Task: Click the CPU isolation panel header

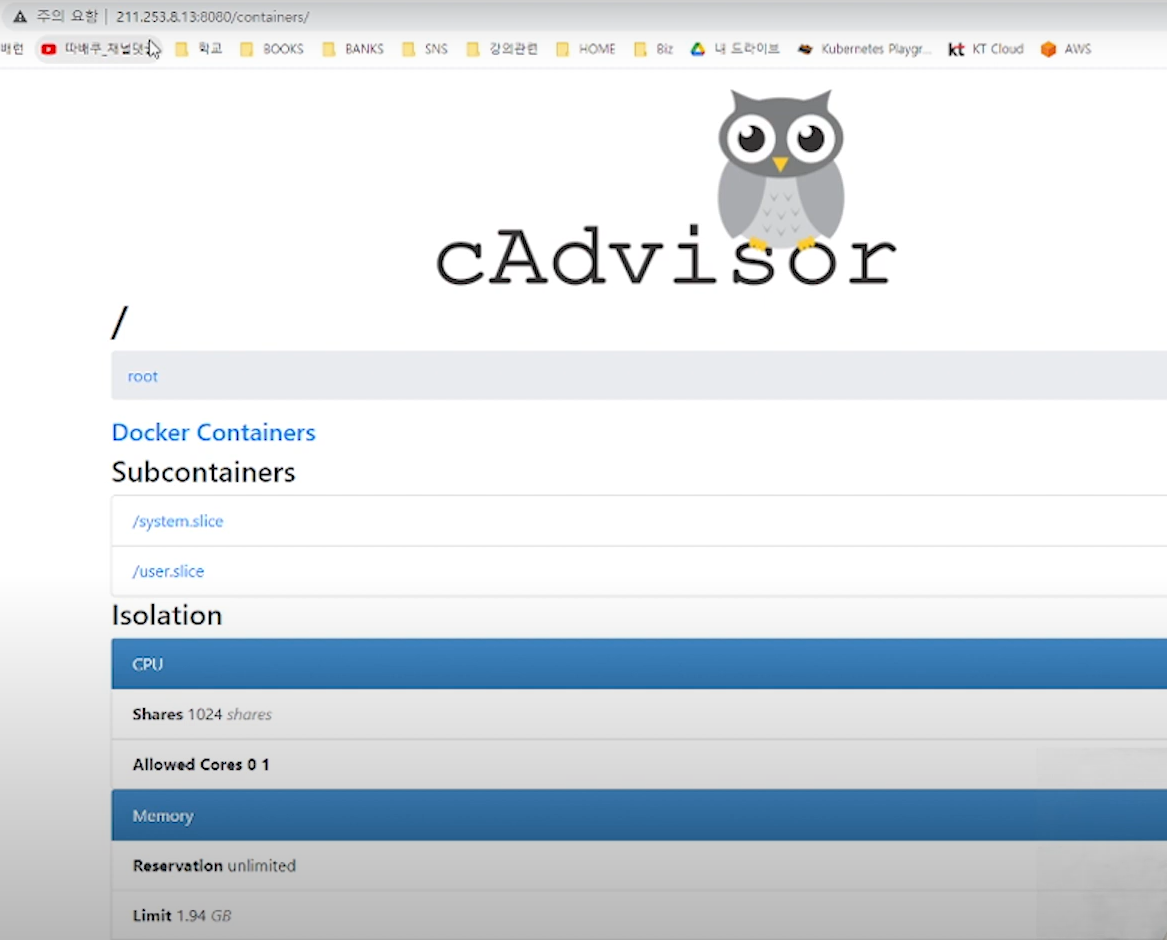Action: click(x=639, y=664)
